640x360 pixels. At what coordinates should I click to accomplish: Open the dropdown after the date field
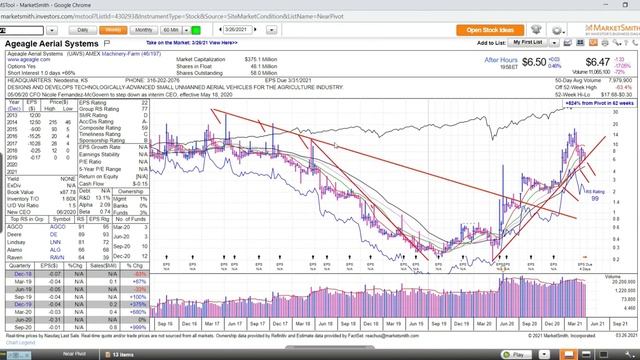(271, 30)
